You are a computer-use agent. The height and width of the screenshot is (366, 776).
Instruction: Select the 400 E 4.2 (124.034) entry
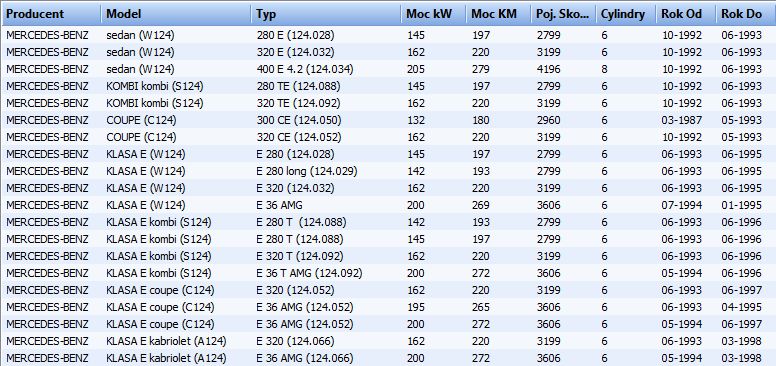coord(305,69)
